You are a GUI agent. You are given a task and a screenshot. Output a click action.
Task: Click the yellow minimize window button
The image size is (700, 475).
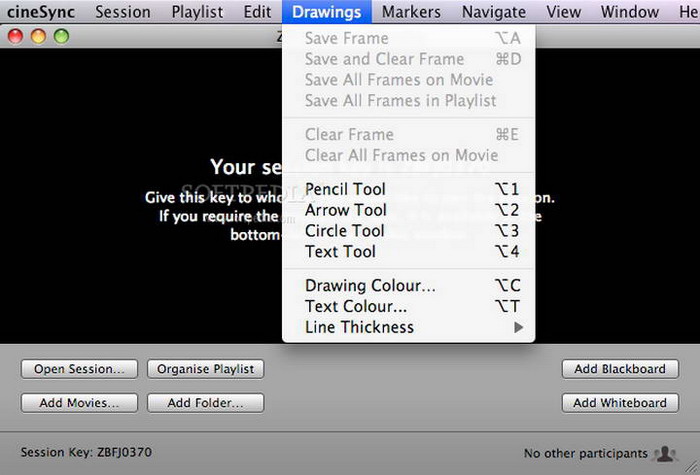coord(38,36)
